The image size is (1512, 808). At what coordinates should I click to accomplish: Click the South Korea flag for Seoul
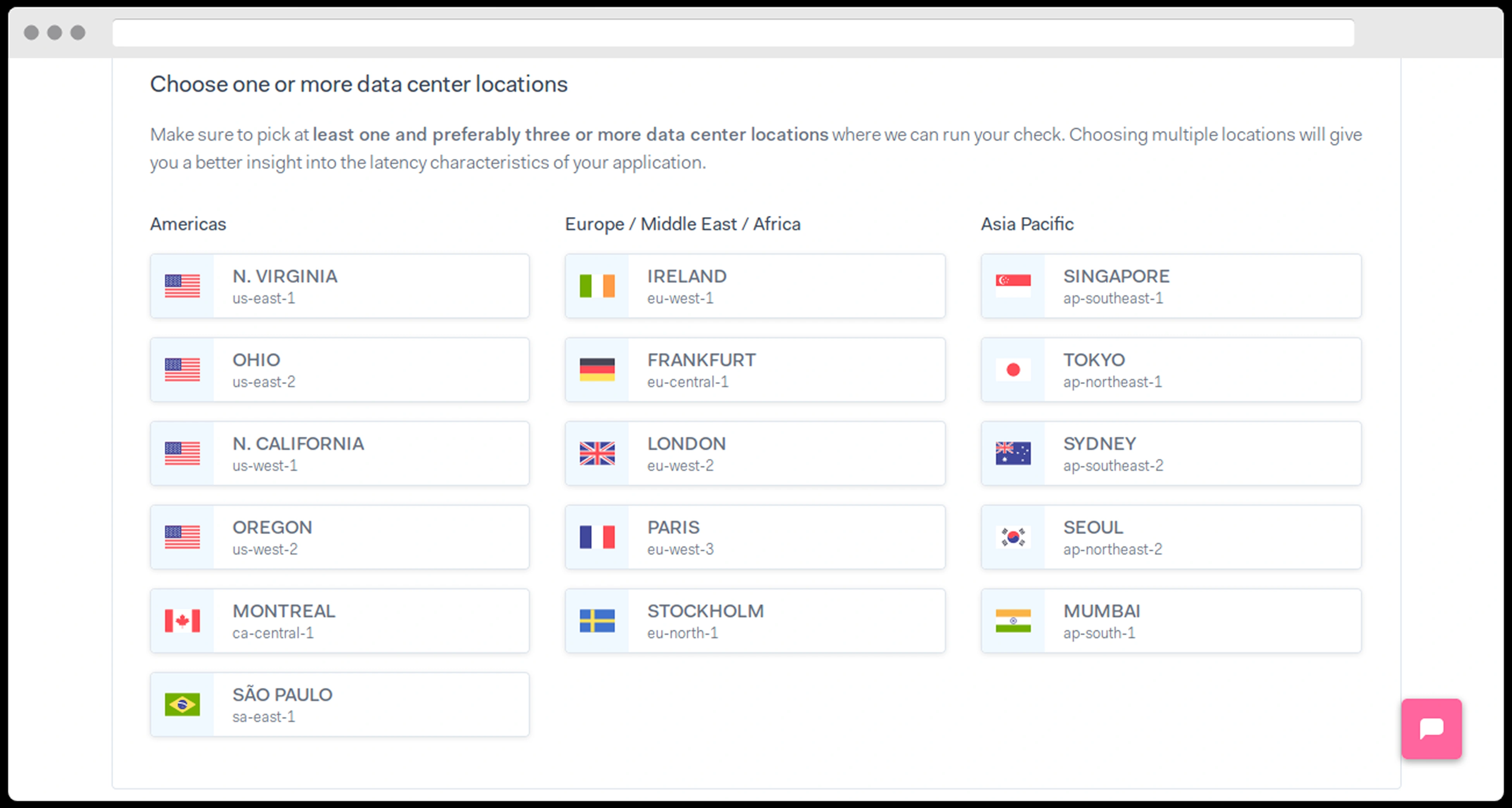(1013, 537)
